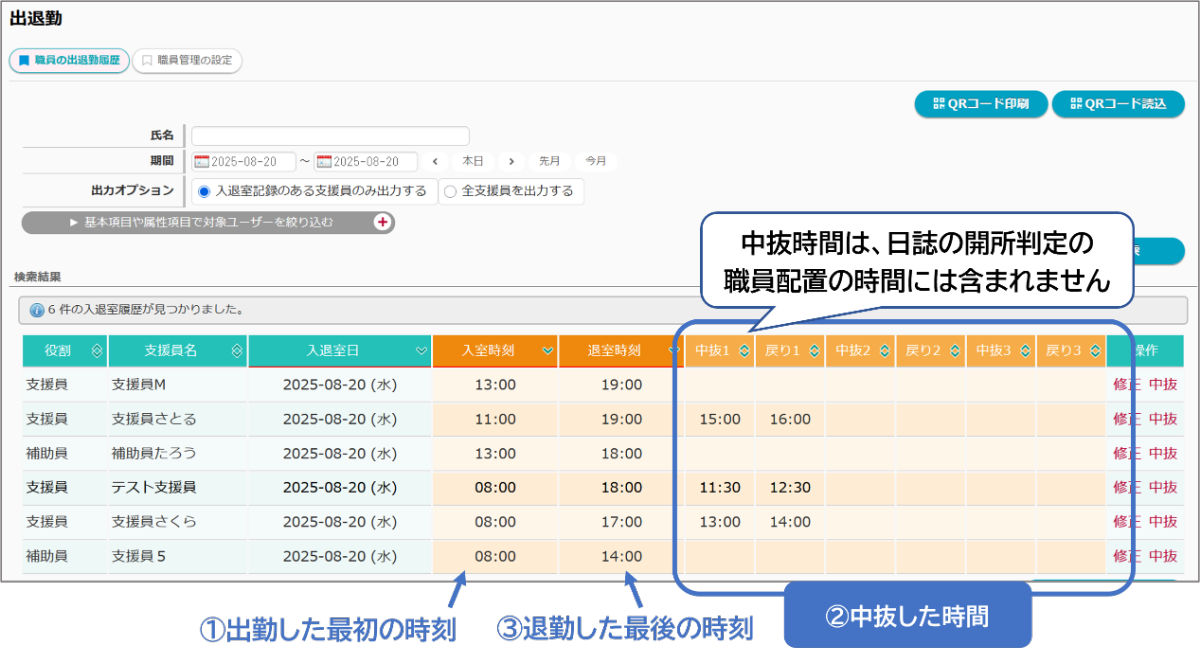Switch to 職員の出退勤履歴 tab
The image size is (1200, 659).
click(x=69, y=61)
